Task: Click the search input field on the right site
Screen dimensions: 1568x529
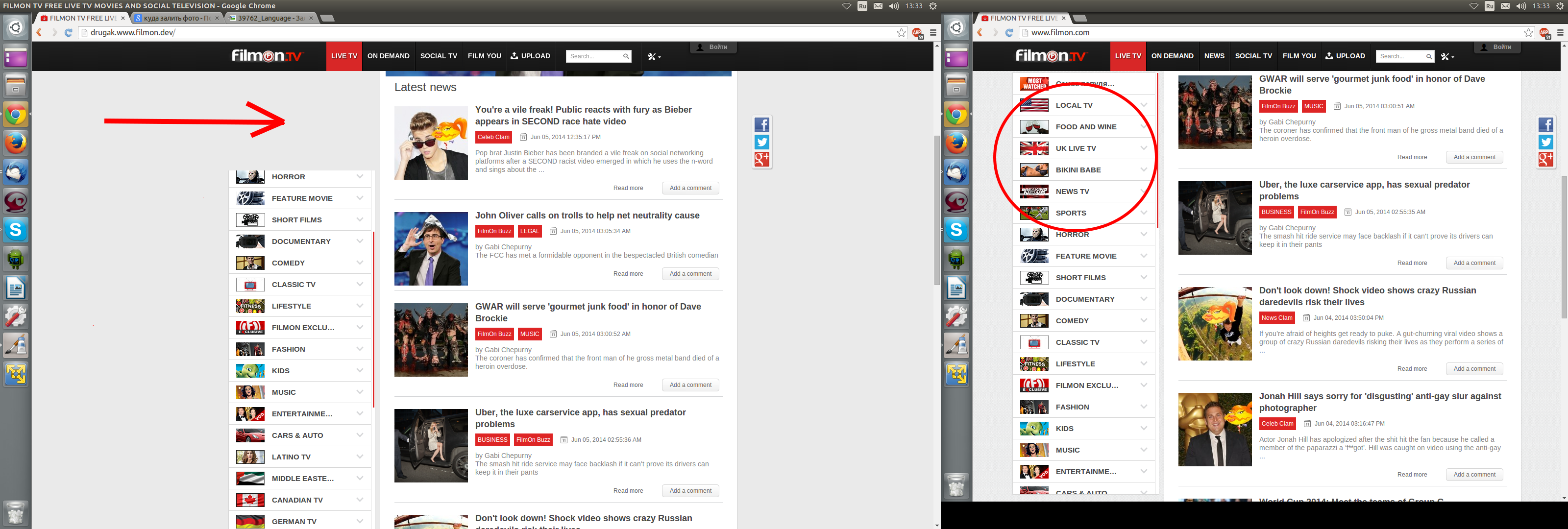Action: pyautogui.click(x=1399, y=57)
